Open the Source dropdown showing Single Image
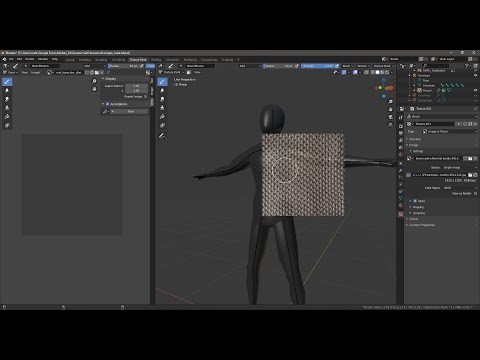The image size is (480, 360). pyautogui.click(x=459, y=168)
